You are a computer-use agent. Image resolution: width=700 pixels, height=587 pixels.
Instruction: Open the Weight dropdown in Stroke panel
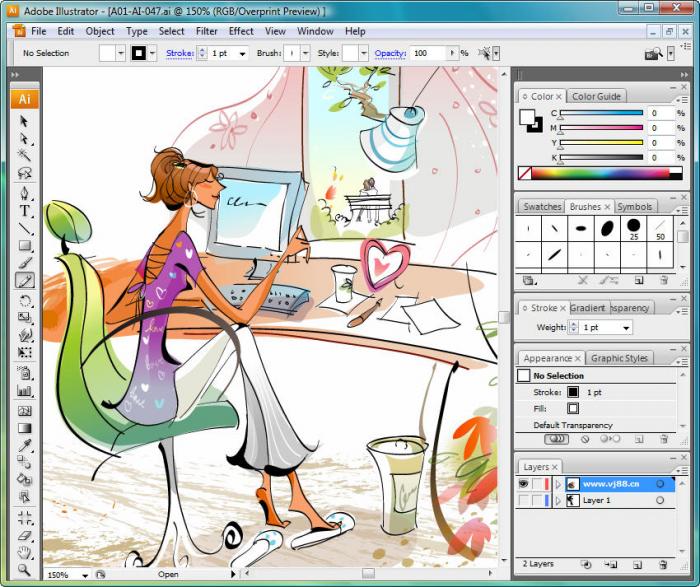pos(626,328)
